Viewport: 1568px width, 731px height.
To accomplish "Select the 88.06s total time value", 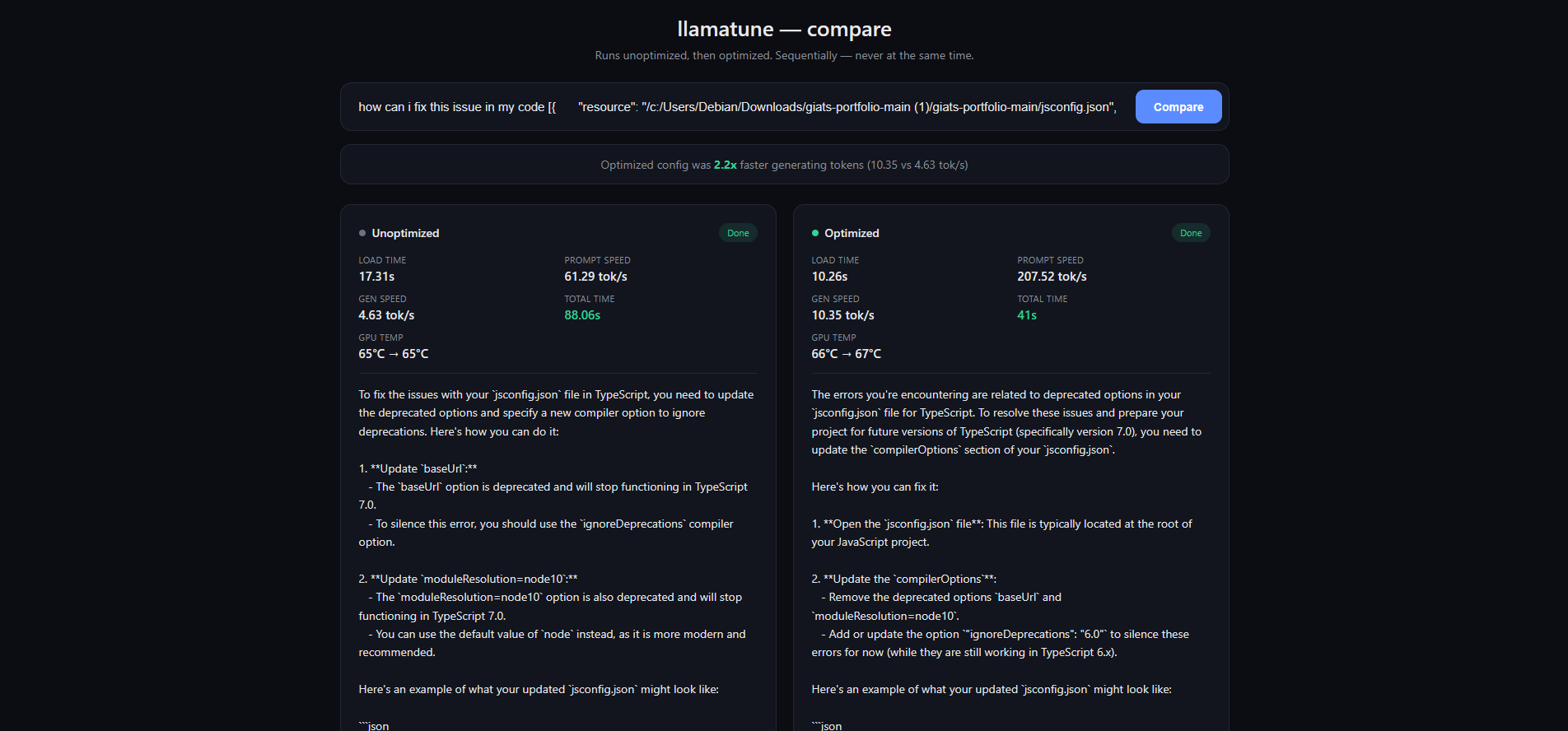I will (582, 315).
